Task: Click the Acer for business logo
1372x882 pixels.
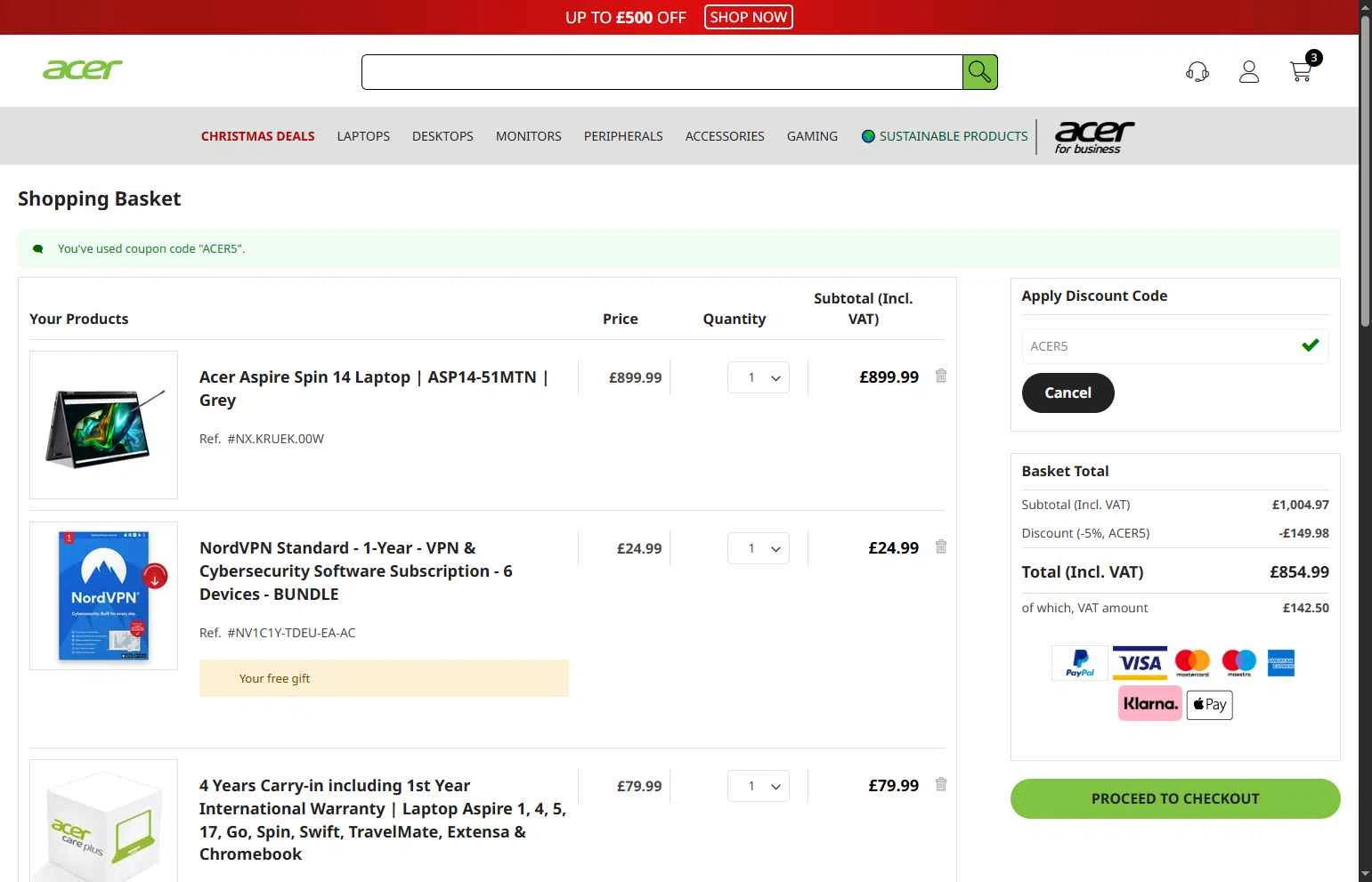Action: pos(1094,137)
